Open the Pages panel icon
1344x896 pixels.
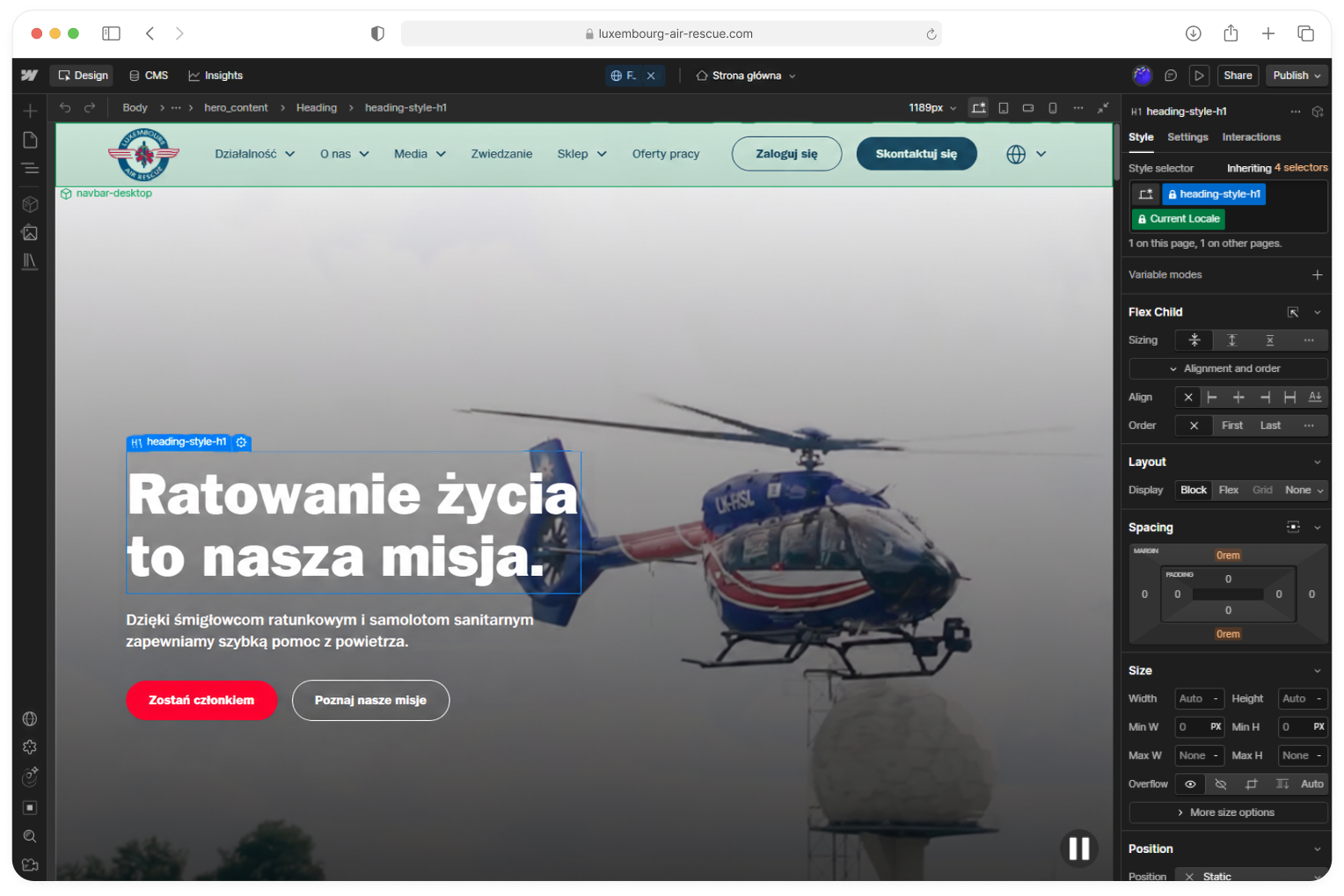pos(30,141)
